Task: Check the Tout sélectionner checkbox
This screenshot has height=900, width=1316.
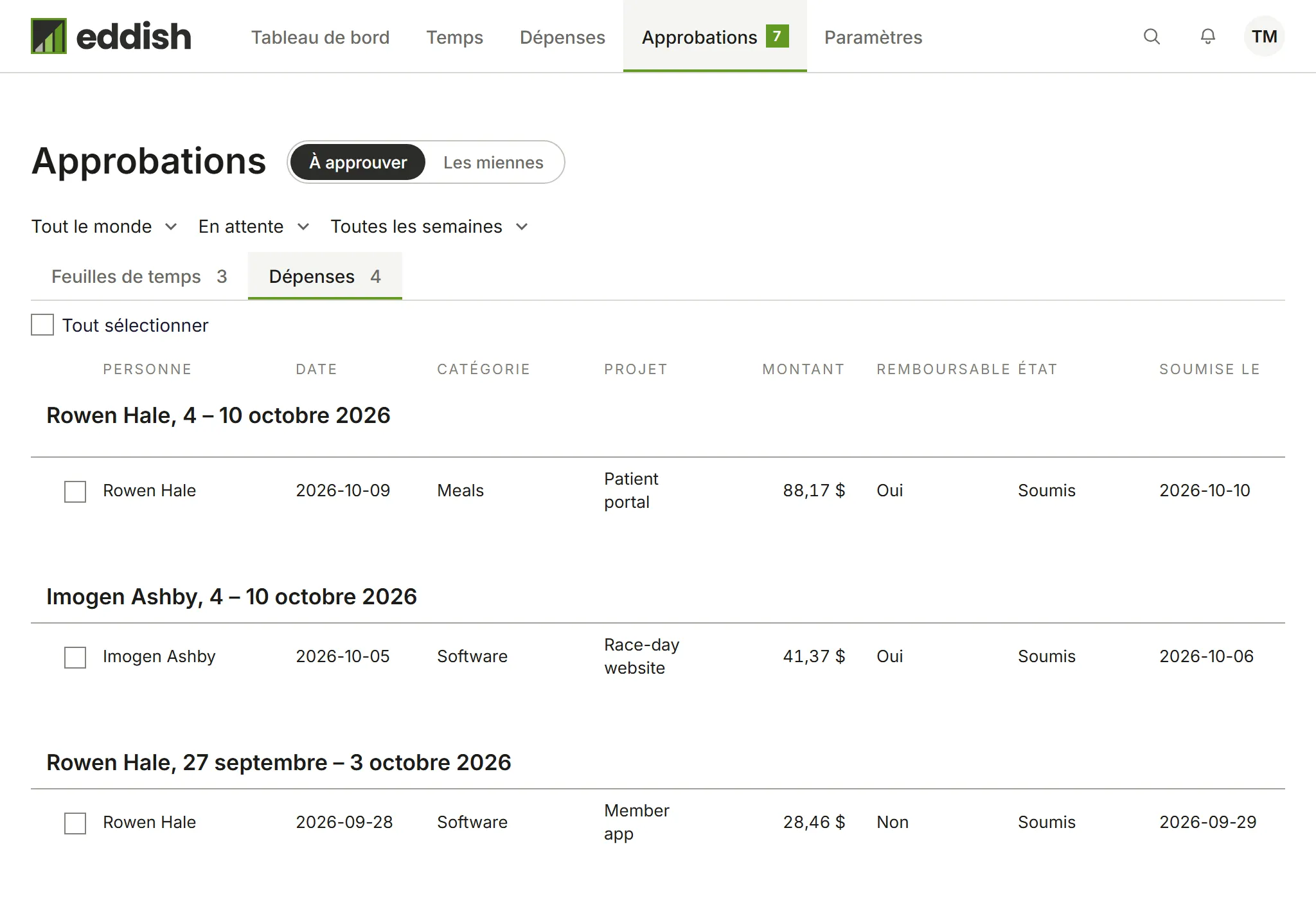Action: (42, 325)
